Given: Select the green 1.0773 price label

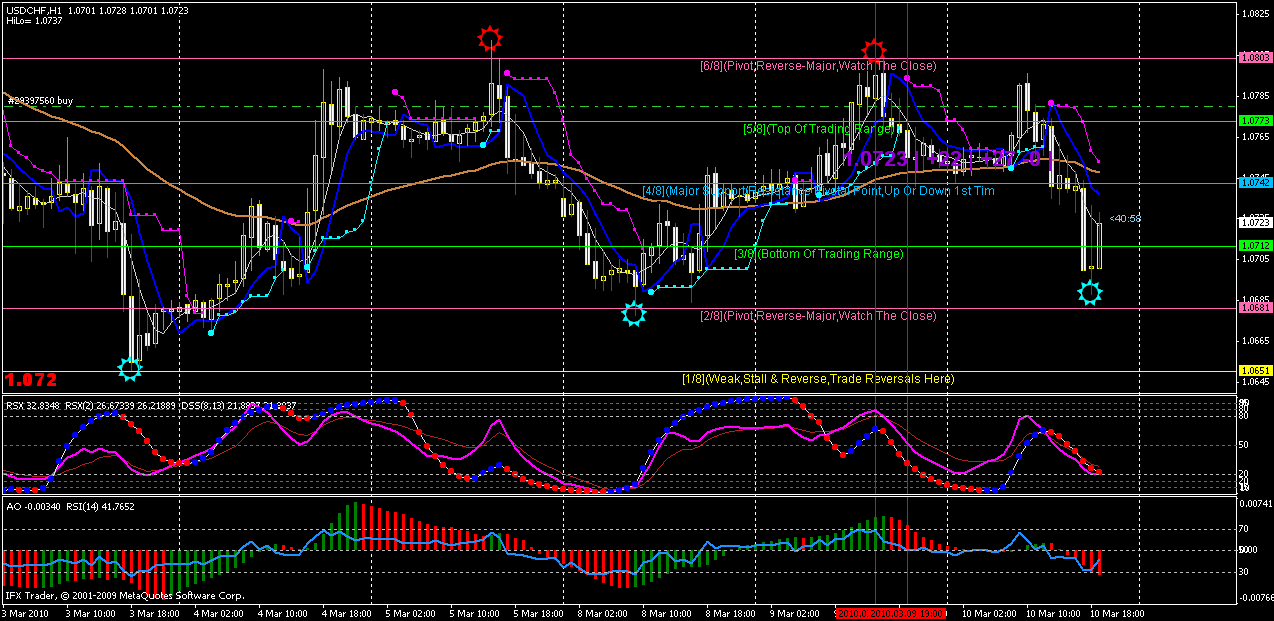Looking at the screenshot, I should pos(1254,121).
